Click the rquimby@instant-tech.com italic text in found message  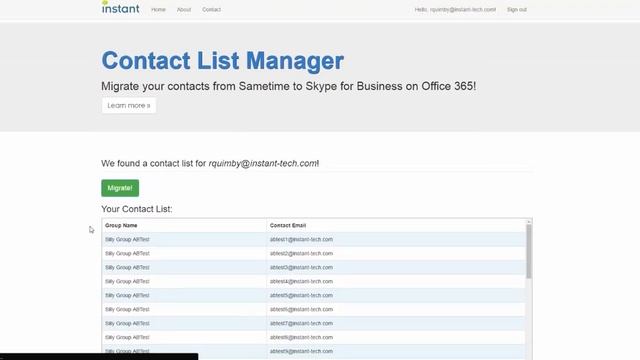click(x=263, y=163)
